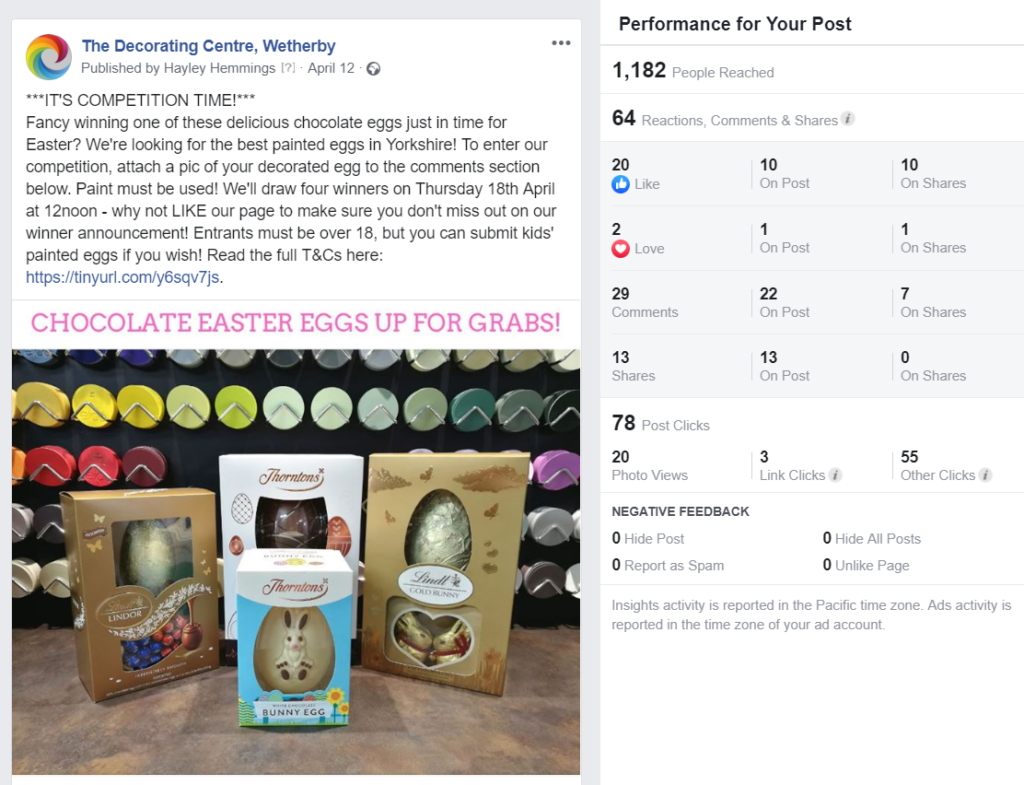Click info icon beside Reactions, Comments & Shares
This screenshot has height=785, width=1024.
pos(848,119)
